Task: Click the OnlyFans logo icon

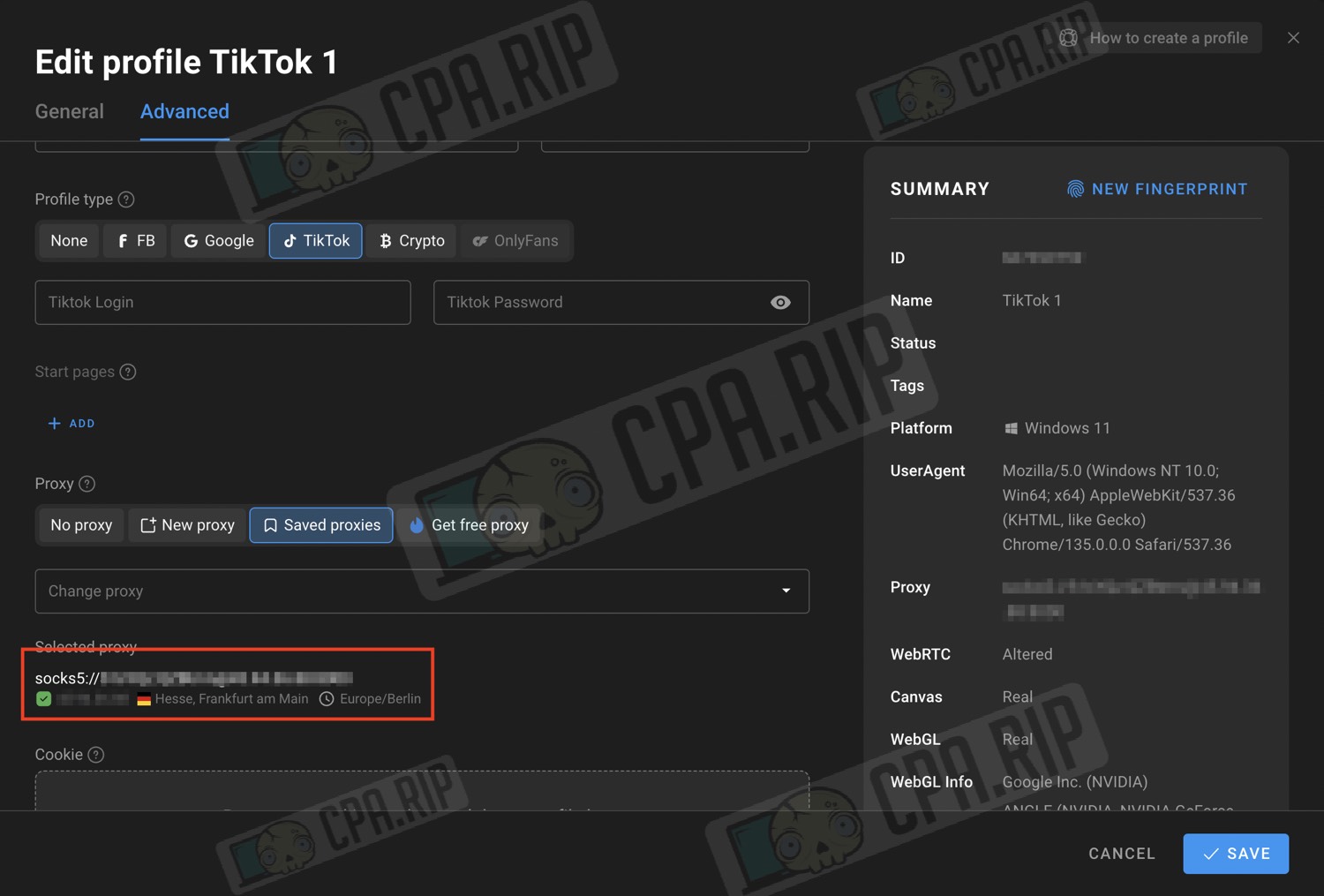Action: click(x=480, y=241)
